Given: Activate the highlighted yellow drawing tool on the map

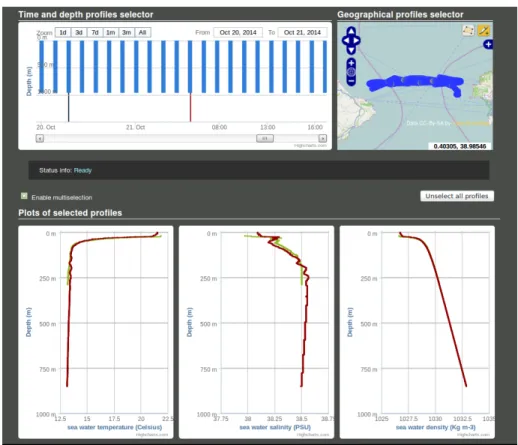Looking at the screenshot, I should click(483, 31).
